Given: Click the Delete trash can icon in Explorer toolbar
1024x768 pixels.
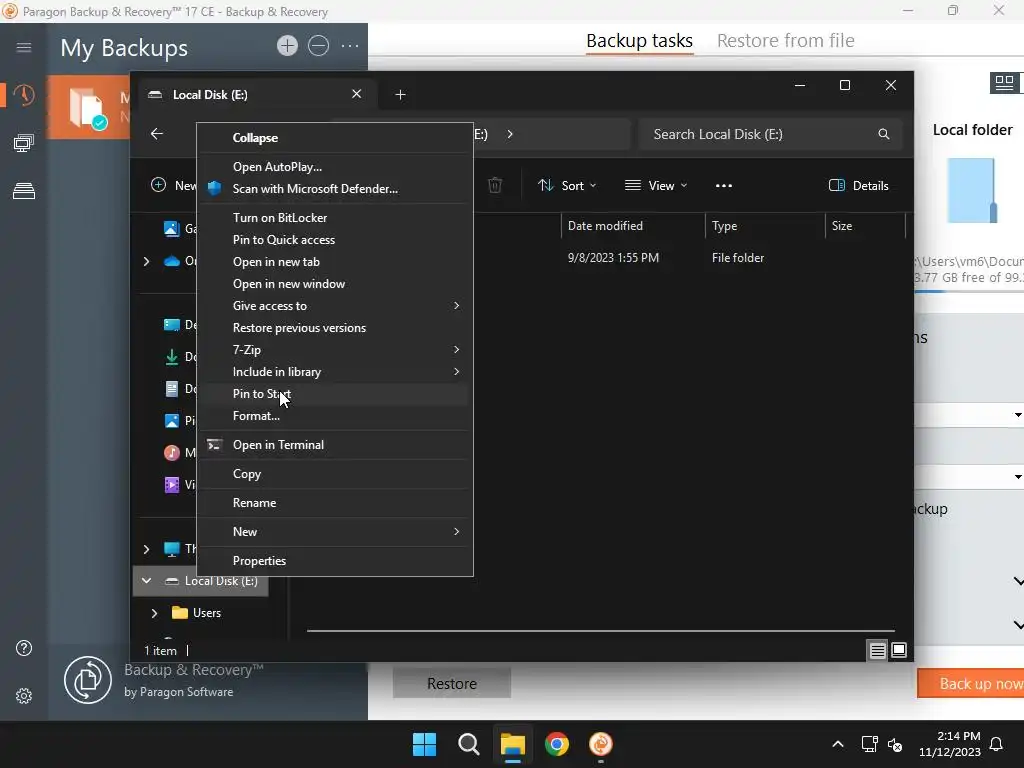Looking at the screenshot, I should click(x=495, y=185).
